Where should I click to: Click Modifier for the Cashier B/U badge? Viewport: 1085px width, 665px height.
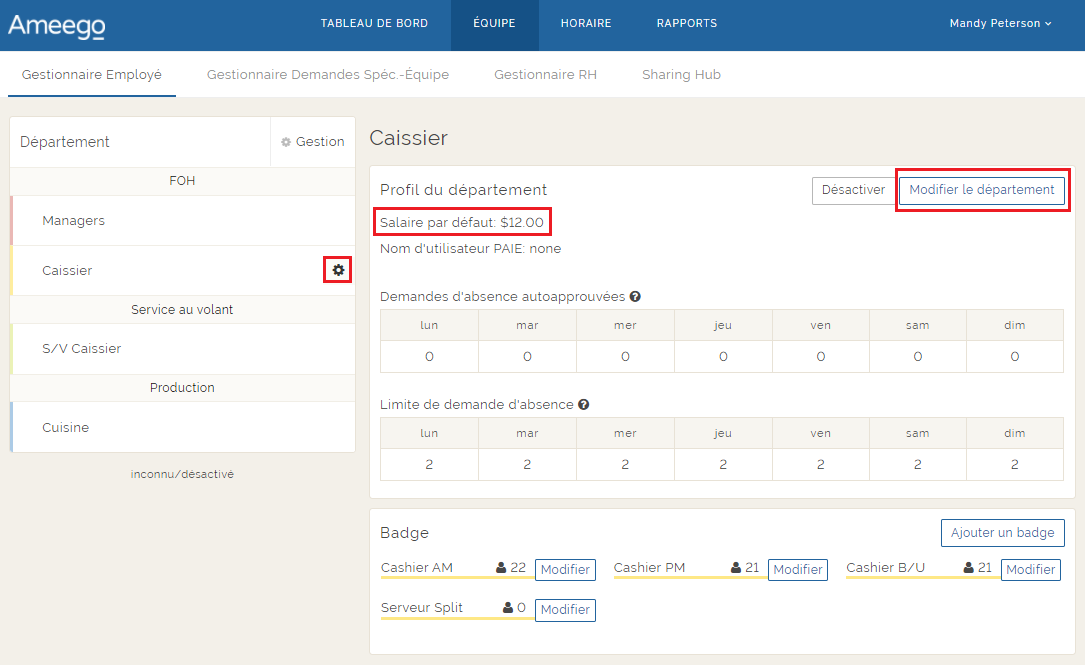[1030, 570]
